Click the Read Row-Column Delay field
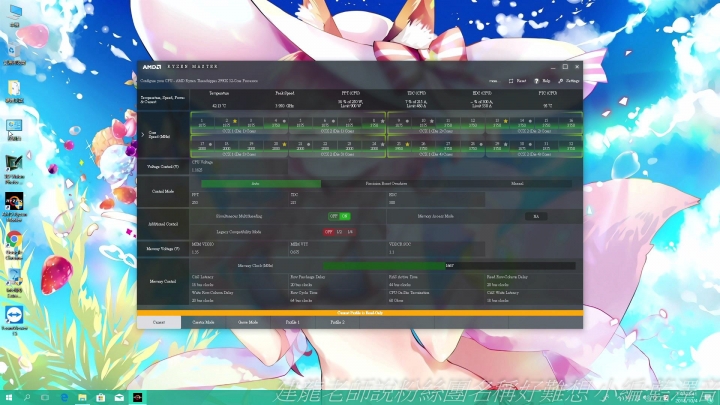720x405 pixels. (534, 285)
